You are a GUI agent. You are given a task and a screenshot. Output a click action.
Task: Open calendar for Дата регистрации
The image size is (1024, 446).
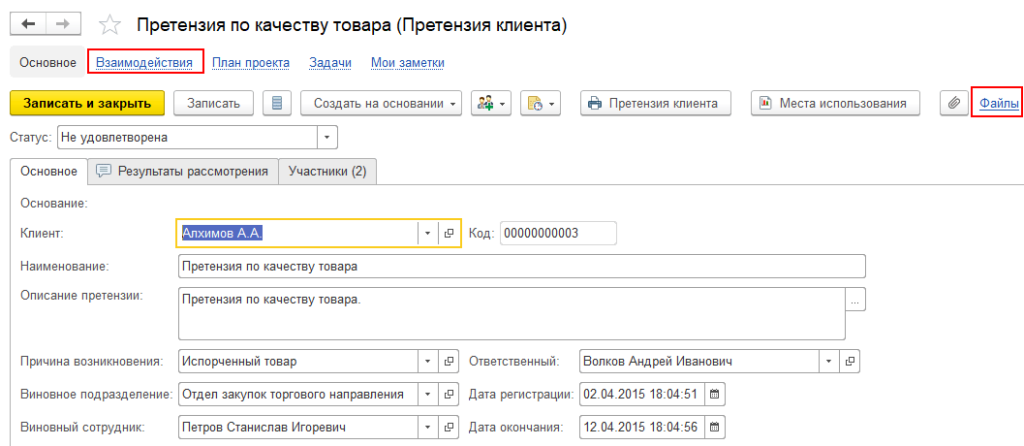pos(714,394)
